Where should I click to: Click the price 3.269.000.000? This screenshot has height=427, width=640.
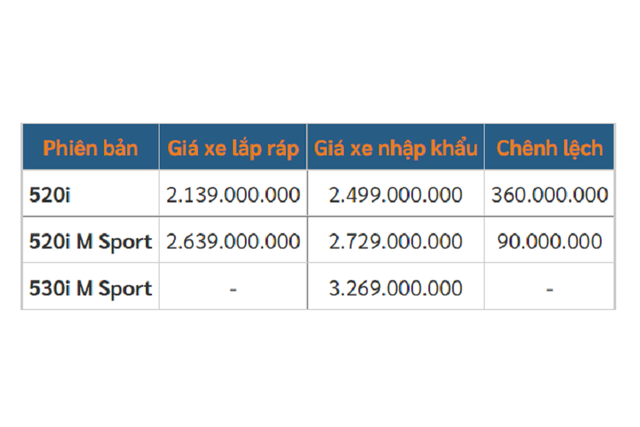pyautogui.click(x=395, y=289)
